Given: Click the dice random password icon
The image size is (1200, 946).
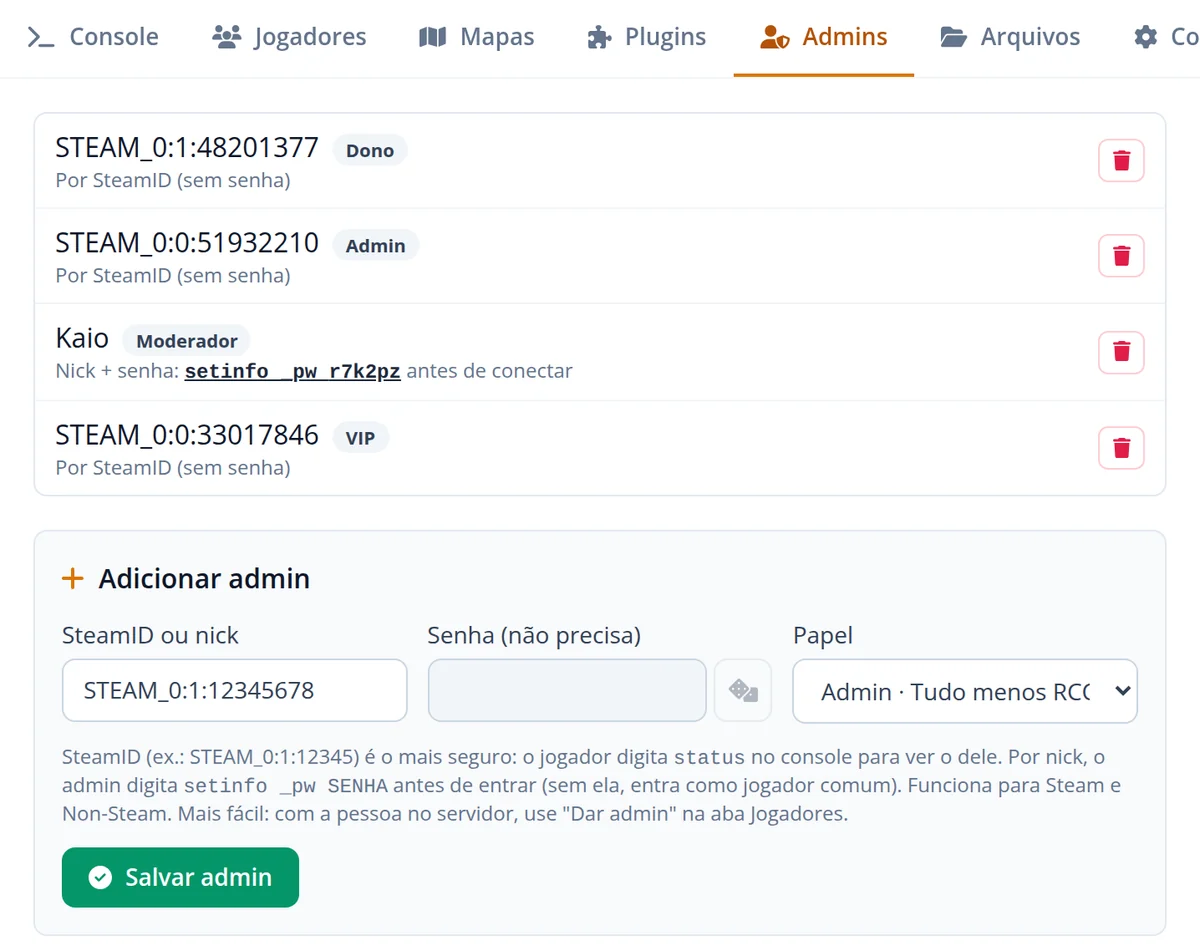Looking at the screenshot, I should pyautogui.click(x=742, y=690).
